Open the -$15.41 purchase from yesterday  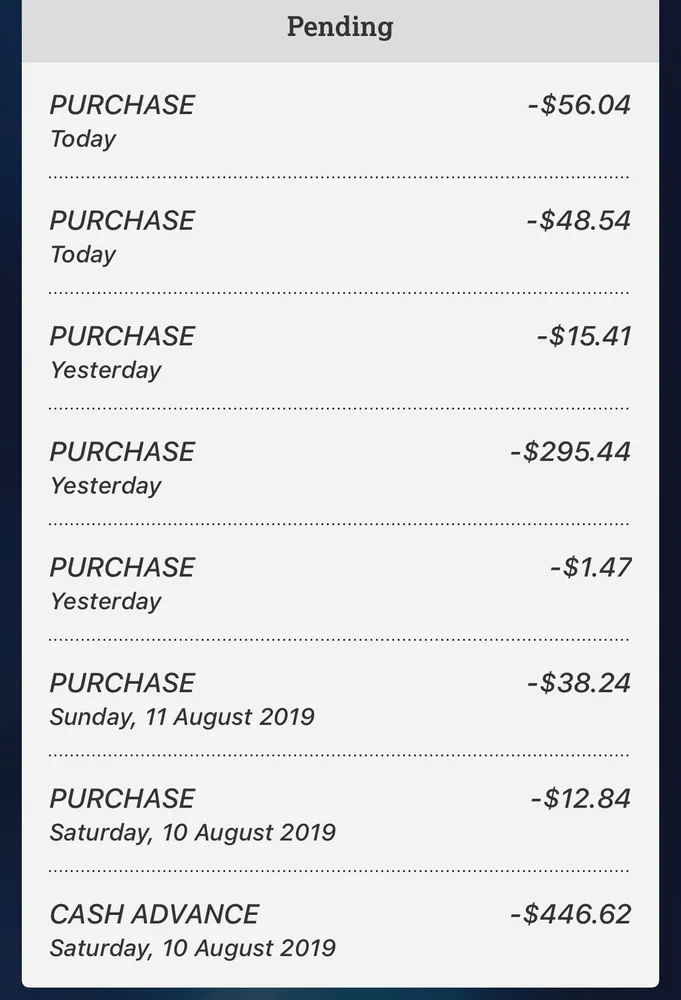(340, 351)
